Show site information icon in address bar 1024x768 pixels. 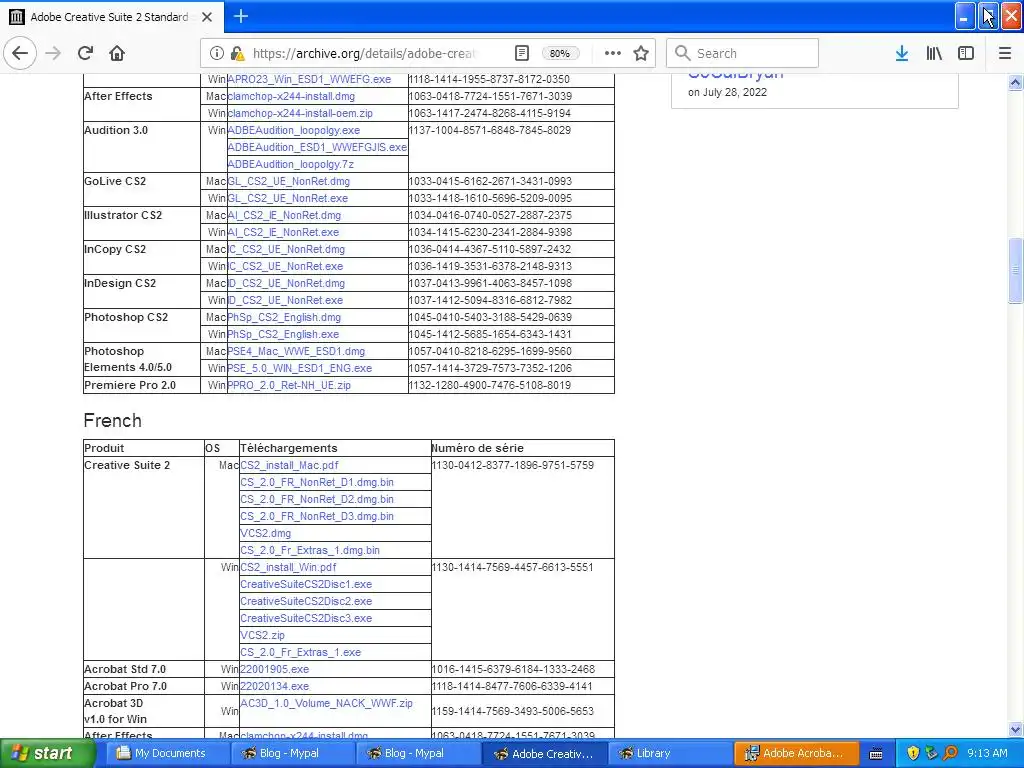pos(216,53)
